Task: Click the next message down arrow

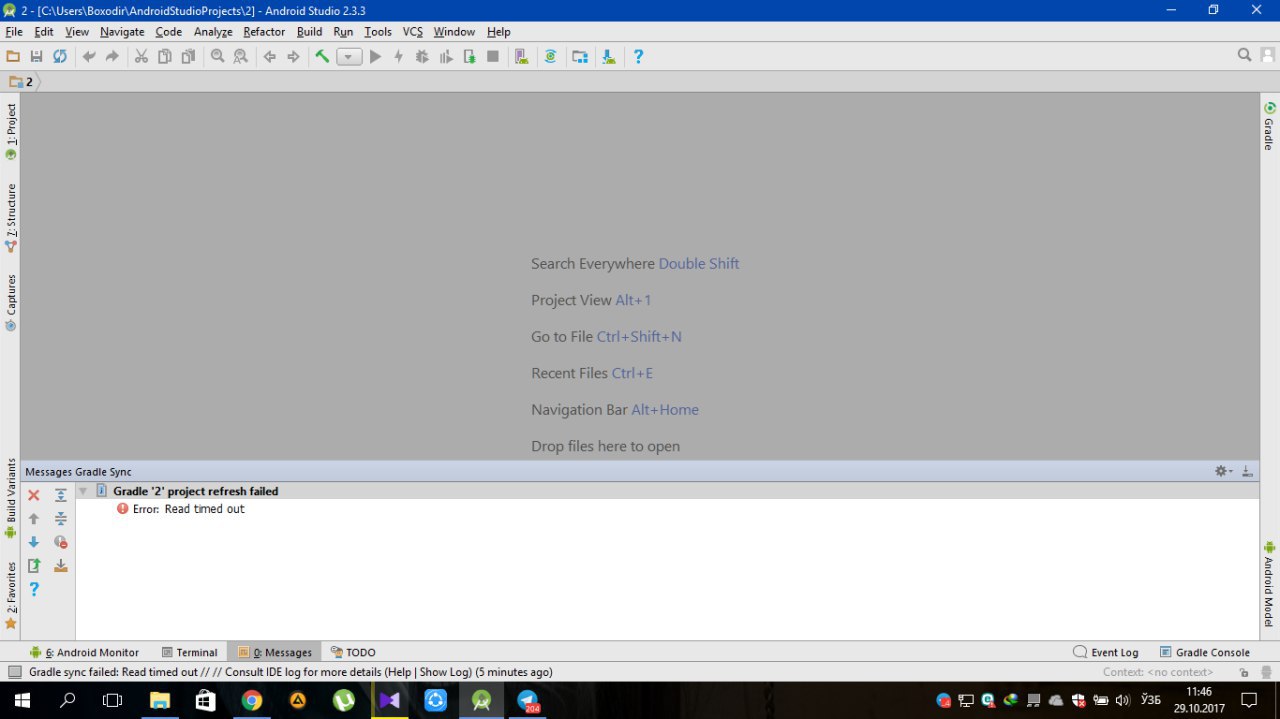Action: coord(34,542)
